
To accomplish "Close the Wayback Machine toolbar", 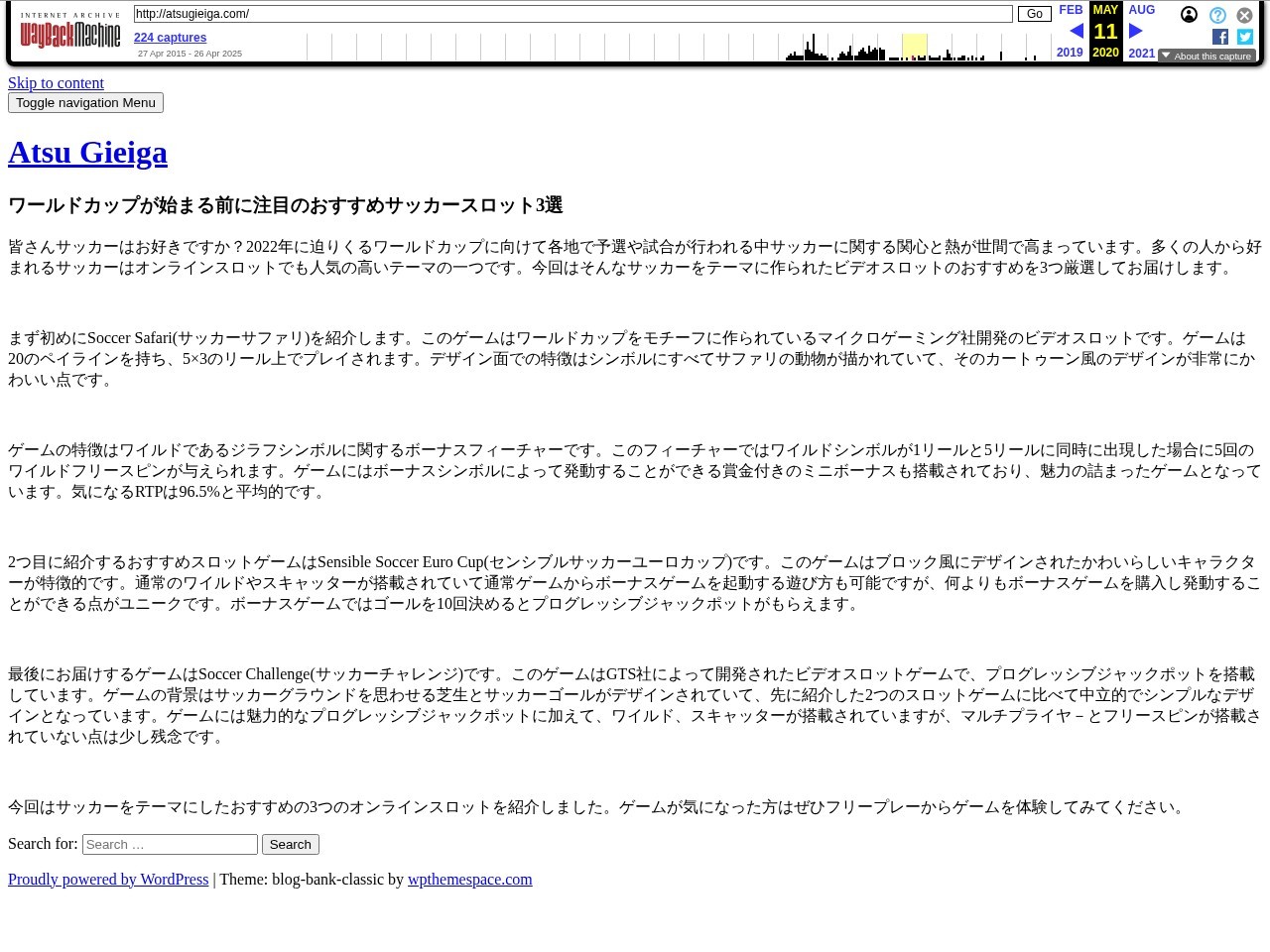I will click(x=1244, y=16).
